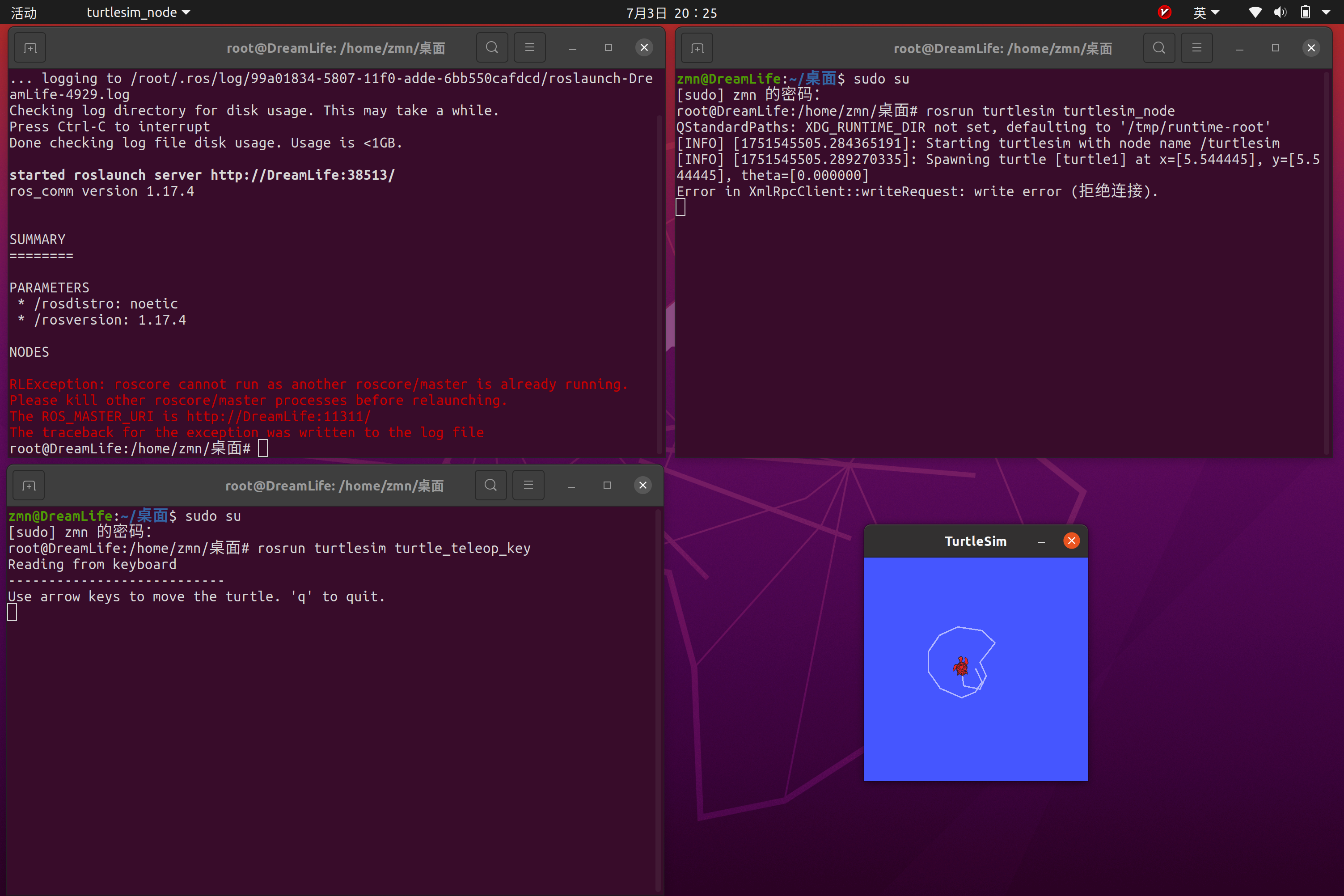1344x896 pixels.
Task: Click the volume speaker icon
Action: point(1280,13)
